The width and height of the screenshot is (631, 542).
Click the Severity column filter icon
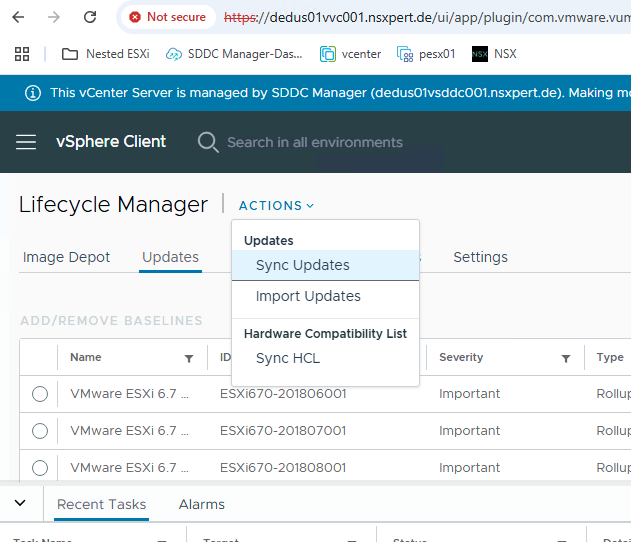tap(566, 358)
